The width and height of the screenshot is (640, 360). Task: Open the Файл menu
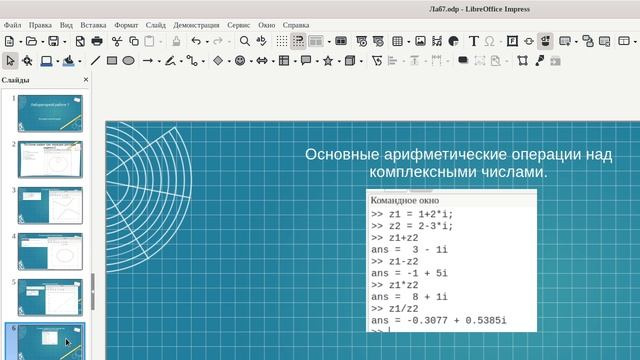(13, 25)
